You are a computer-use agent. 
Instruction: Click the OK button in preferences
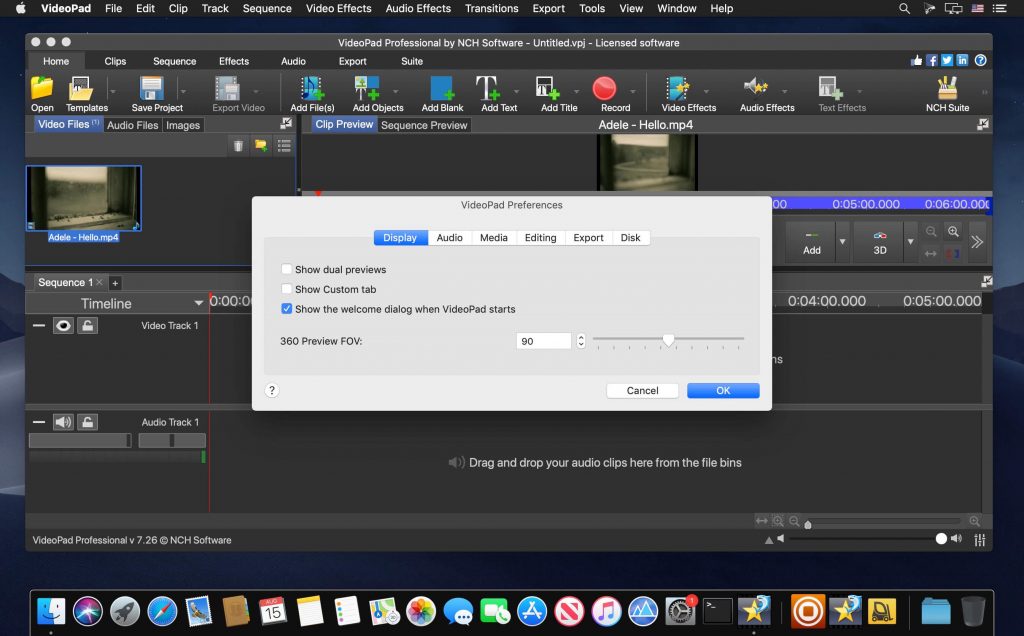pyautogui.click(x=722, y=390)
